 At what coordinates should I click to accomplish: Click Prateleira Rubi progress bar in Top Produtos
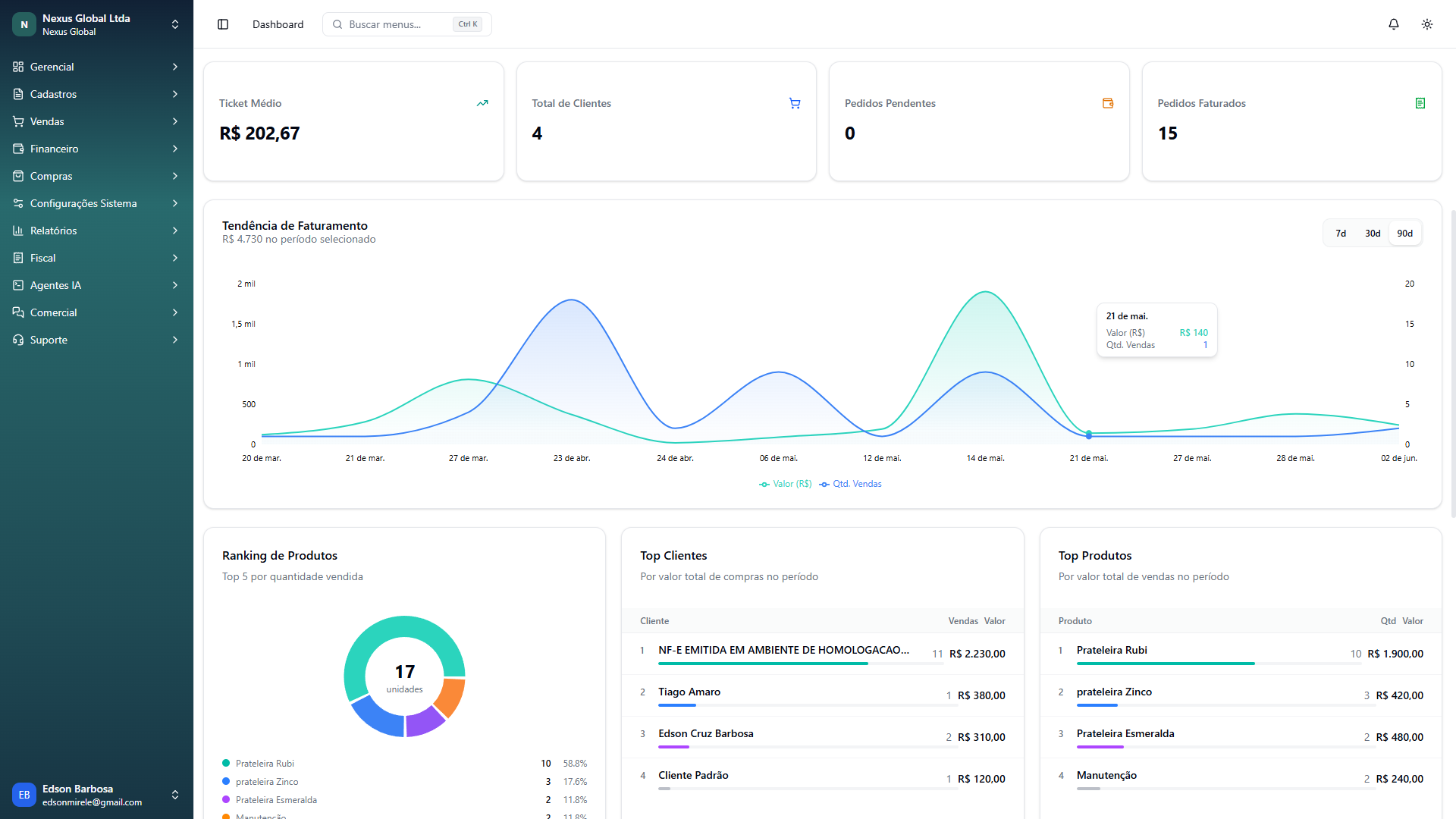coord(1219,664)
